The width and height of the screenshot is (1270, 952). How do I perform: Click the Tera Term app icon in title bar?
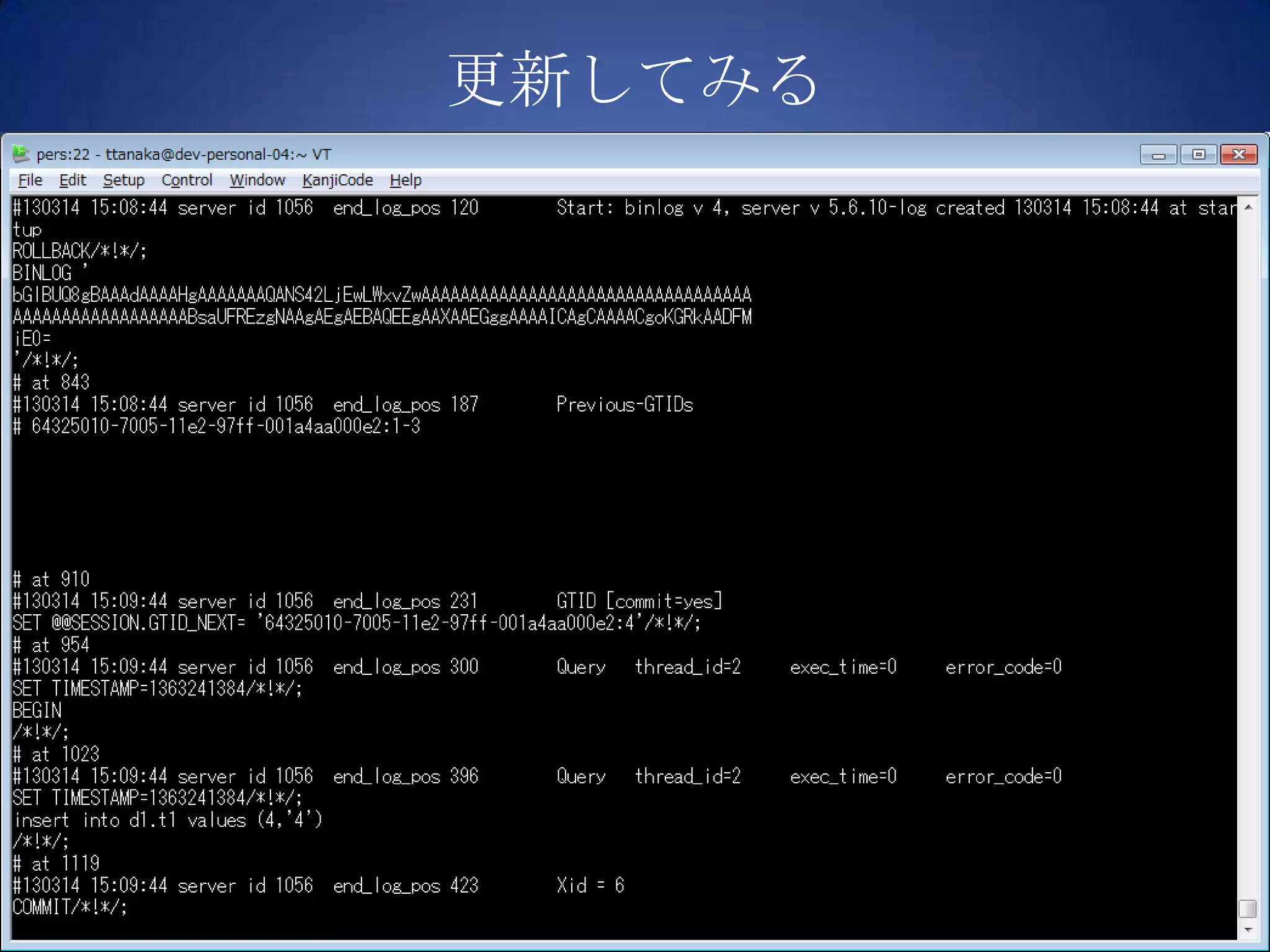20,153
